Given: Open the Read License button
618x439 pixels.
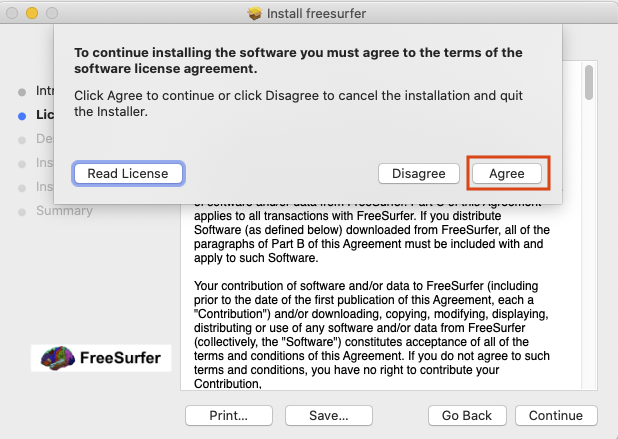Looking at the screenshot, I should tap(128, 173).
